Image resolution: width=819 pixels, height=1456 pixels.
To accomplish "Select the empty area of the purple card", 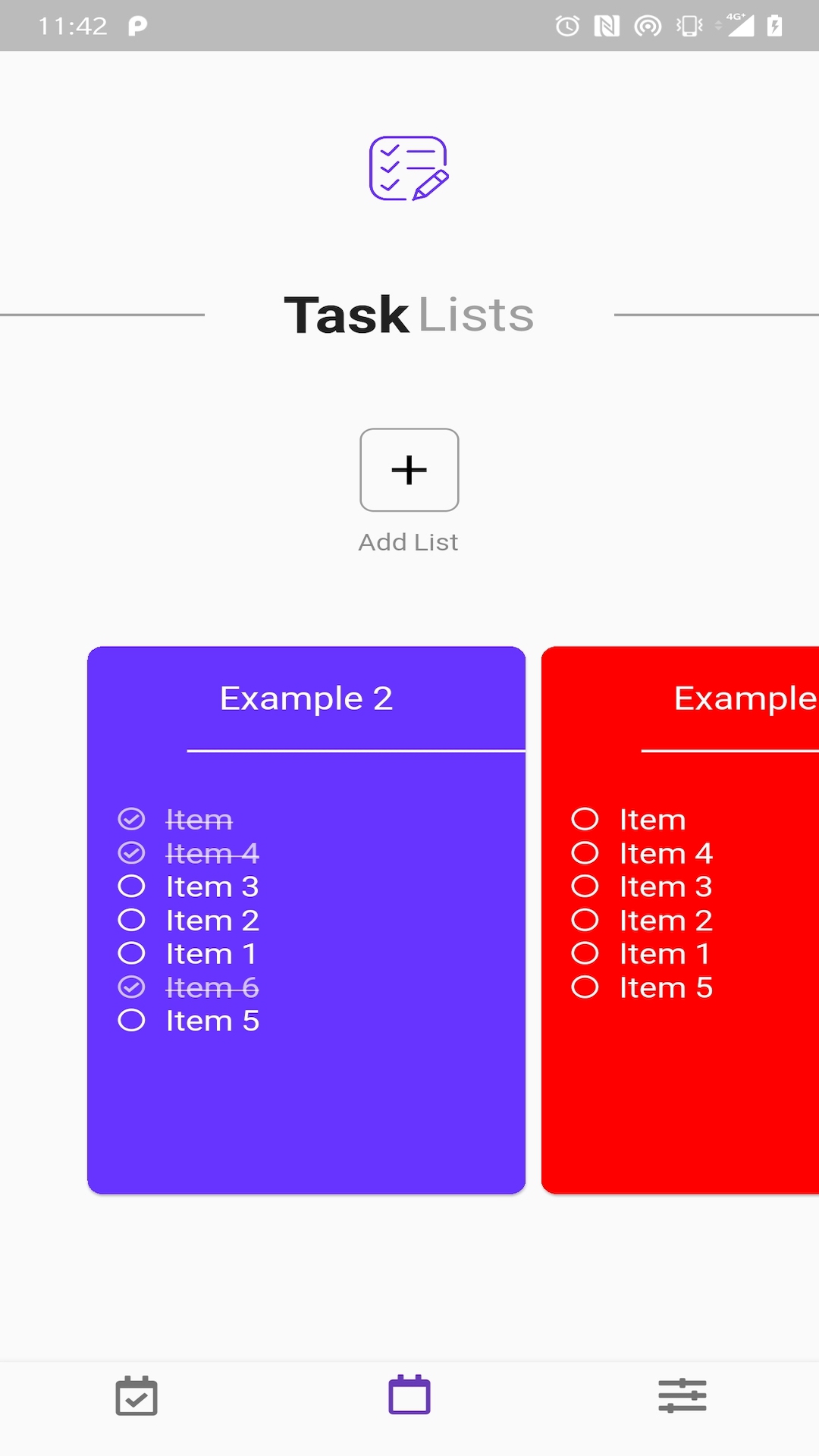I will pyautogui.click(x=306, y=1115).
